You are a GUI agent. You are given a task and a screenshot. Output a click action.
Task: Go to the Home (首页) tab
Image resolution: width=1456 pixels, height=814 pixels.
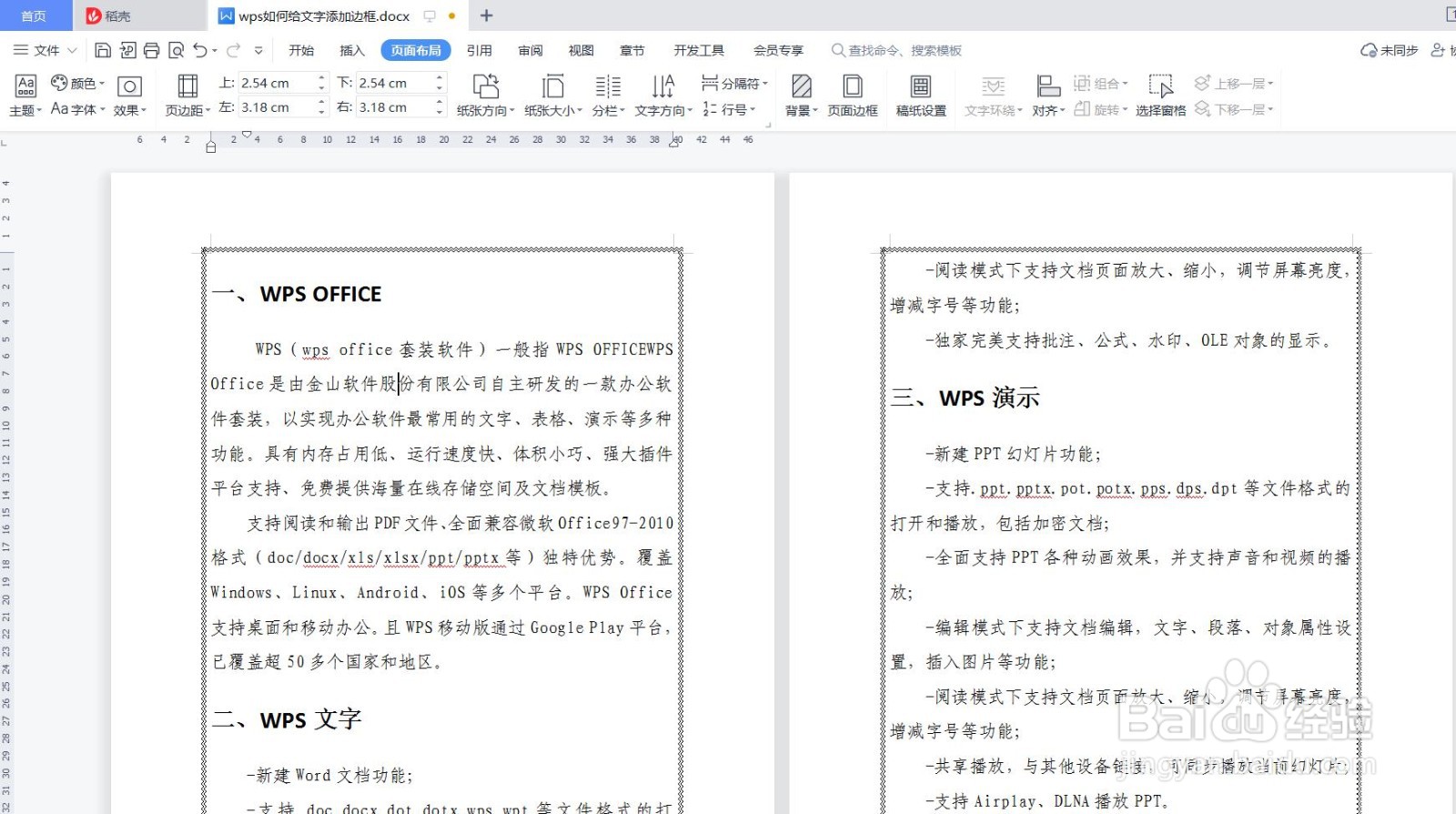click(x=35, y=15)
